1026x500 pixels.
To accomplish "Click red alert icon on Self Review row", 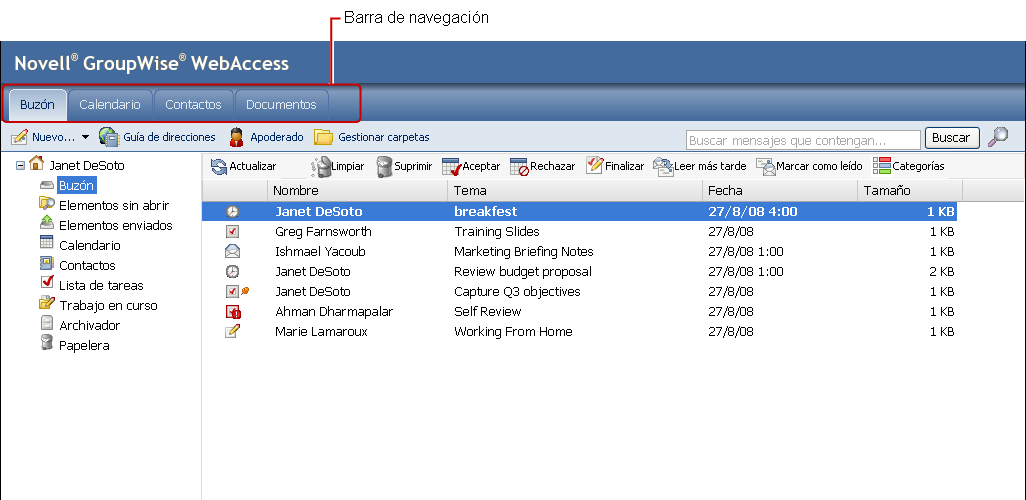I will [x=233, y=312].
